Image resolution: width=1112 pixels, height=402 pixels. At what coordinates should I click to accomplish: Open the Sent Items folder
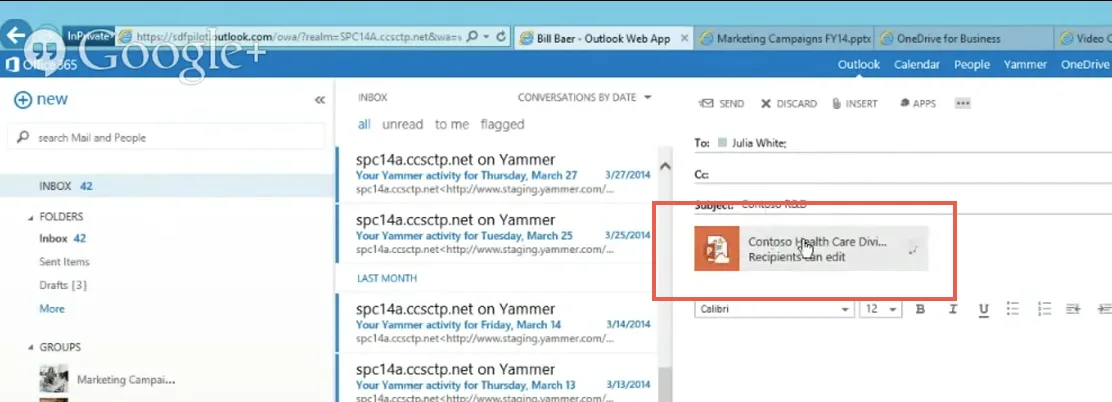pos(64,262)
